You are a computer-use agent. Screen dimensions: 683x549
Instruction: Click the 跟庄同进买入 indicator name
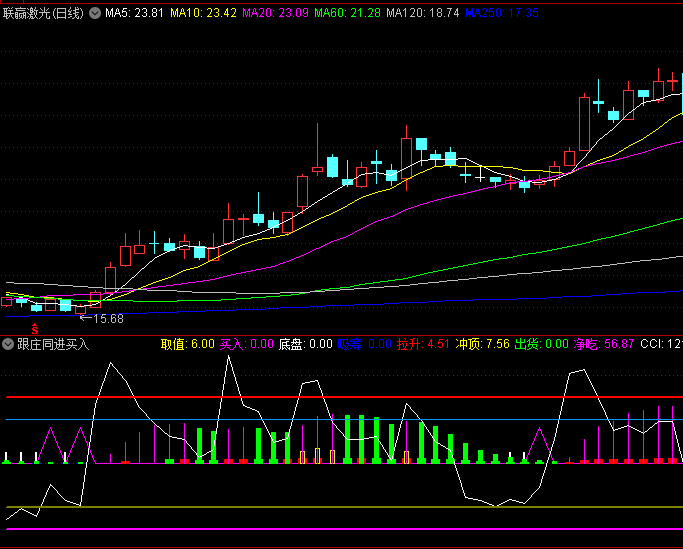(53, 344)
